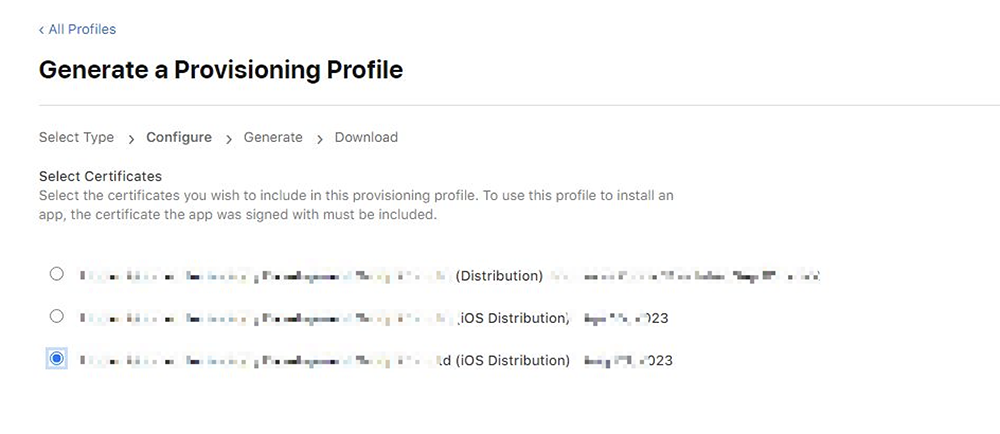Click chevron between Select Type and Configure
The height and width of the screenshot is (434, 1000).
coord(130,138)
